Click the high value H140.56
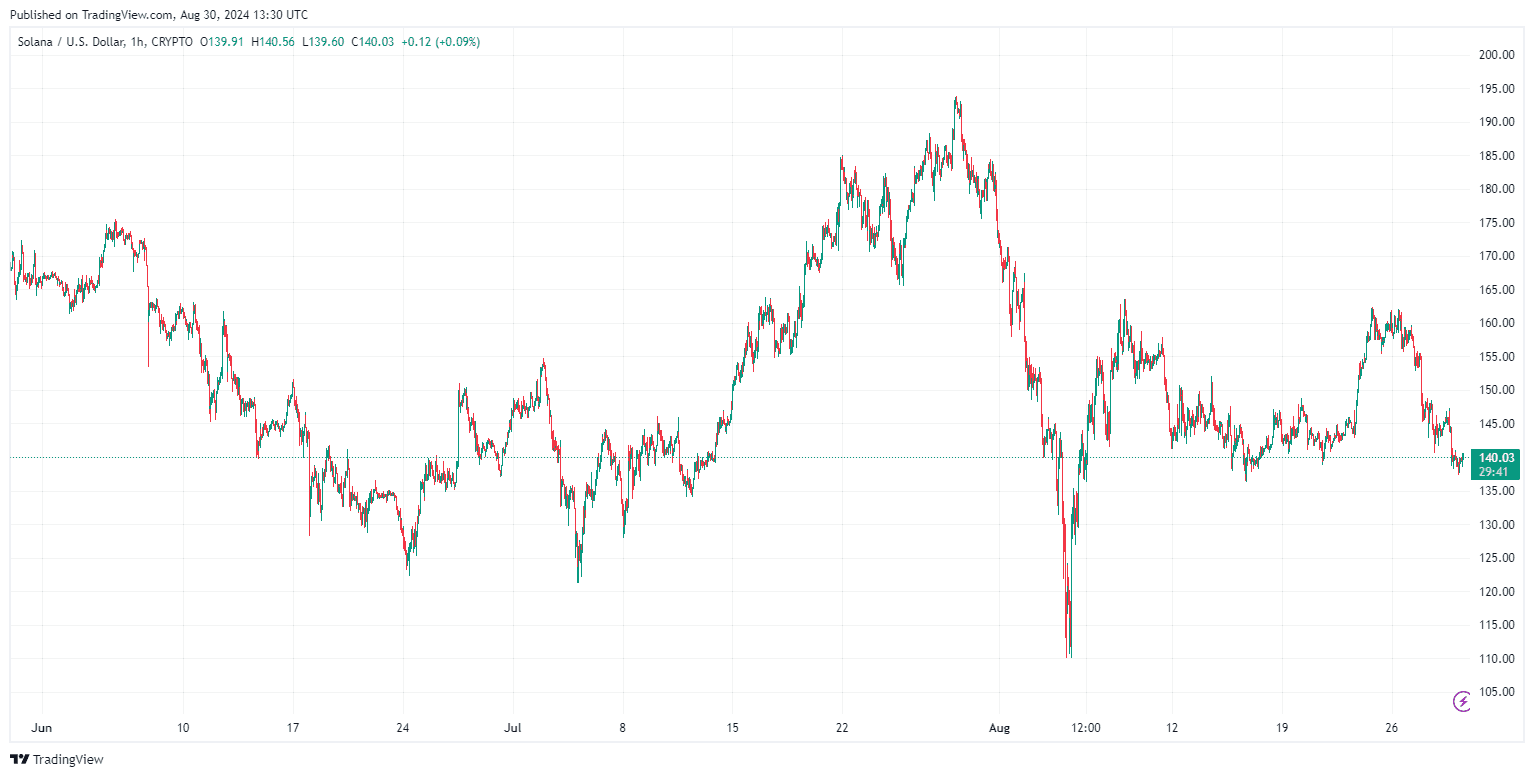Image resolution: width=1534 pixels, height=777 pixels. pos(273,42)
